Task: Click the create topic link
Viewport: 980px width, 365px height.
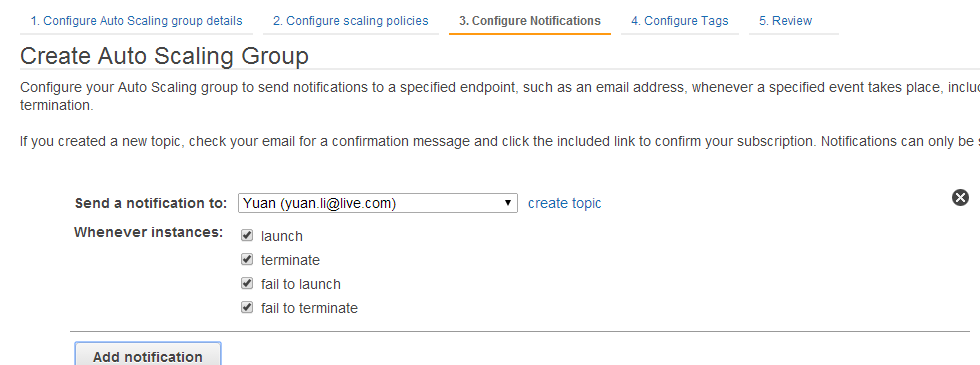Action: [564, 203]
